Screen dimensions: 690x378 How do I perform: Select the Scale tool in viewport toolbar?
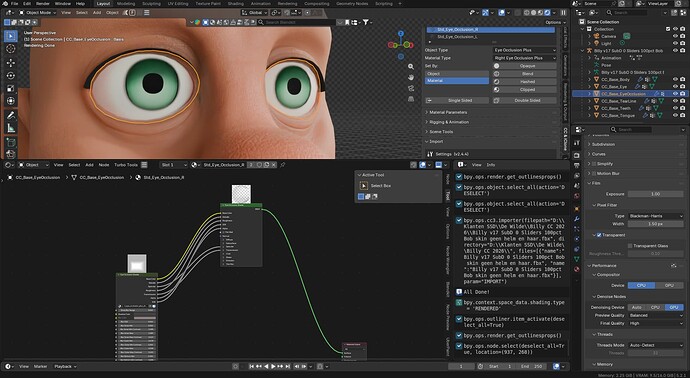pos(11,88)
